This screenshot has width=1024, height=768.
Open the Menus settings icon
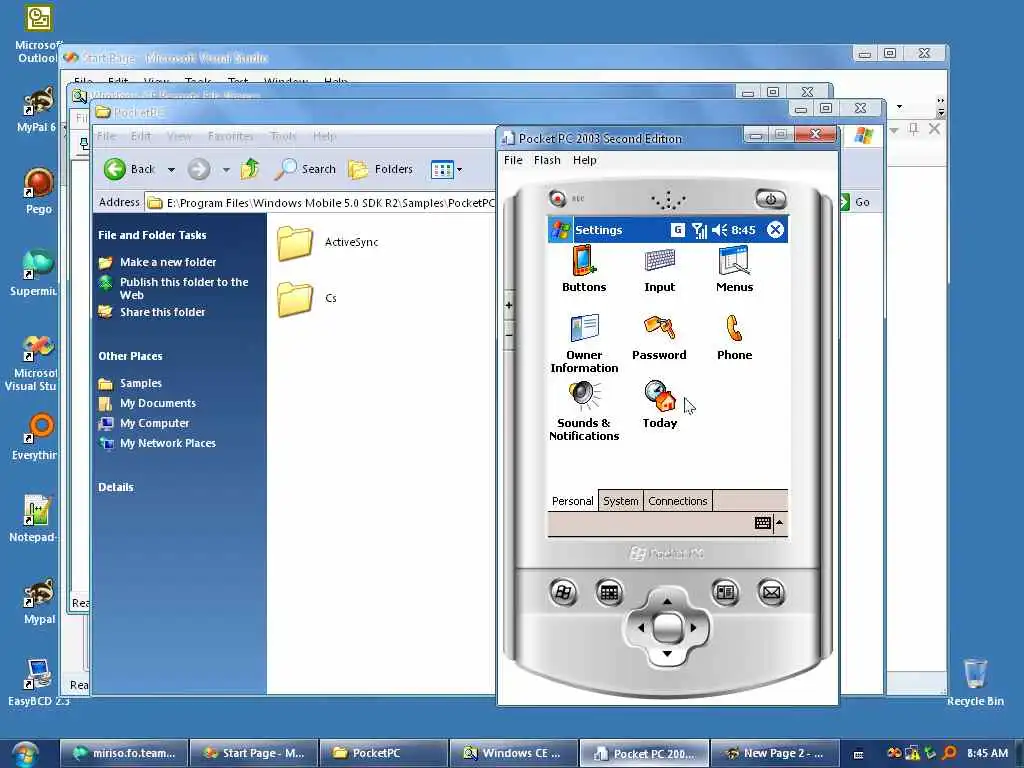click(x=734, y=268)
